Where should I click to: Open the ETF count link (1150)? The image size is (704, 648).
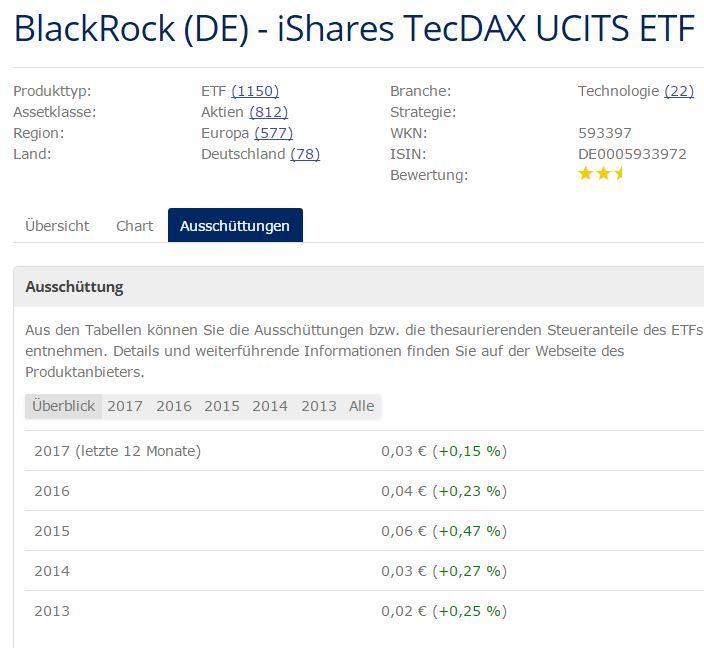[255, 91]
